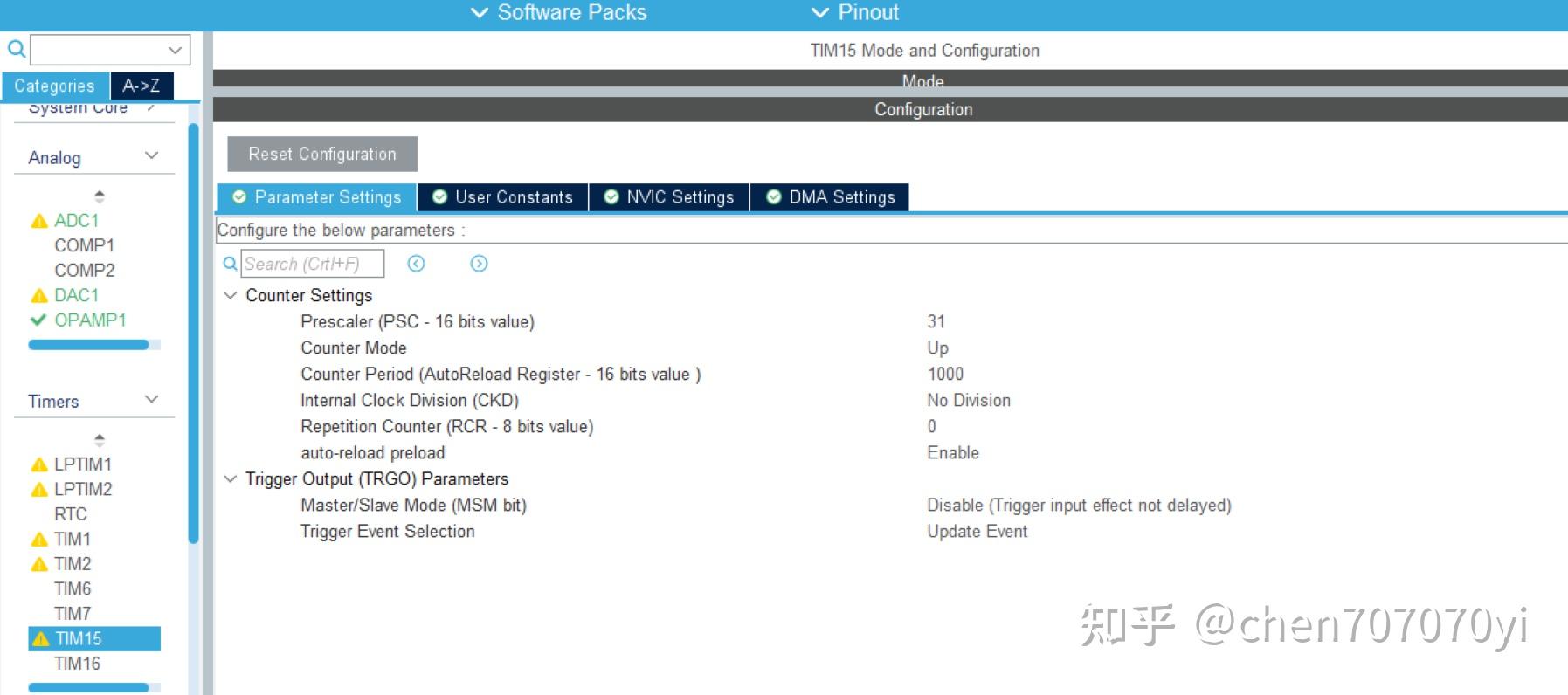Open Counter Mode value Up
This screenshot has height=695, width=1568.
point(937,347)
